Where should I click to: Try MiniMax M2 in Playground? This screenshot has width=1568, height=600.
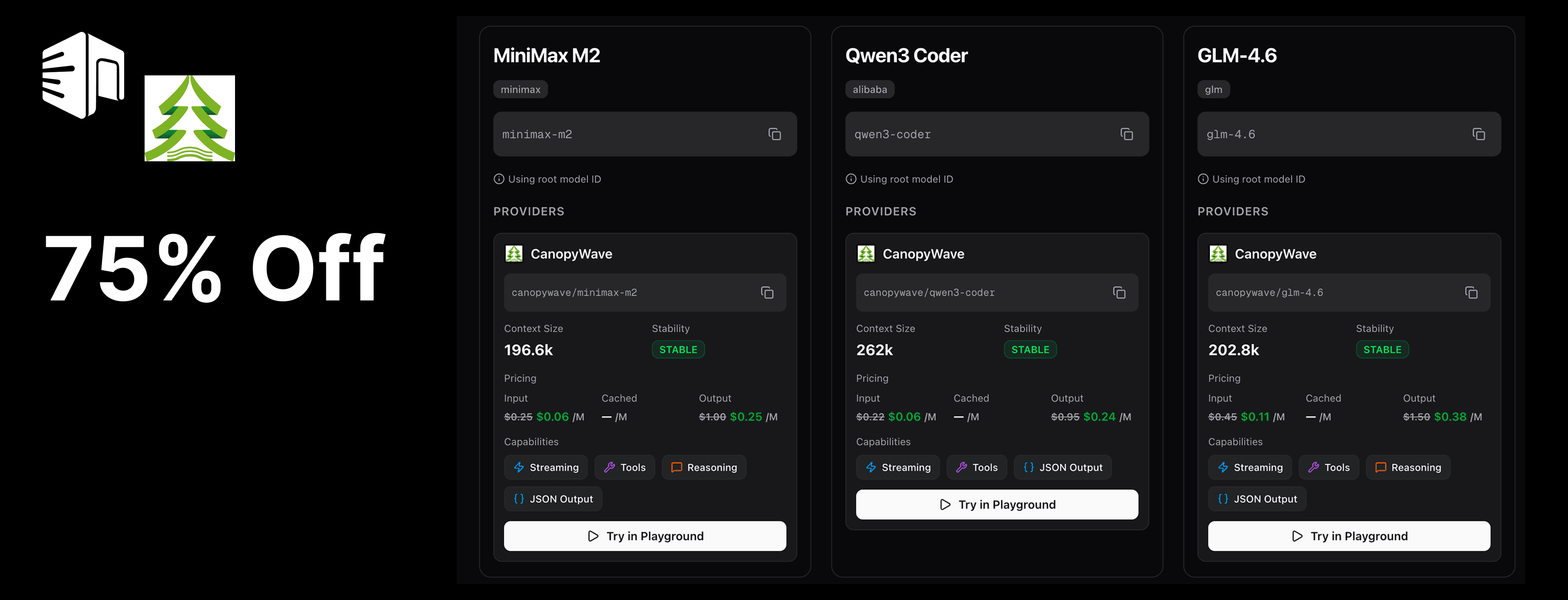[x=645, y=536]
